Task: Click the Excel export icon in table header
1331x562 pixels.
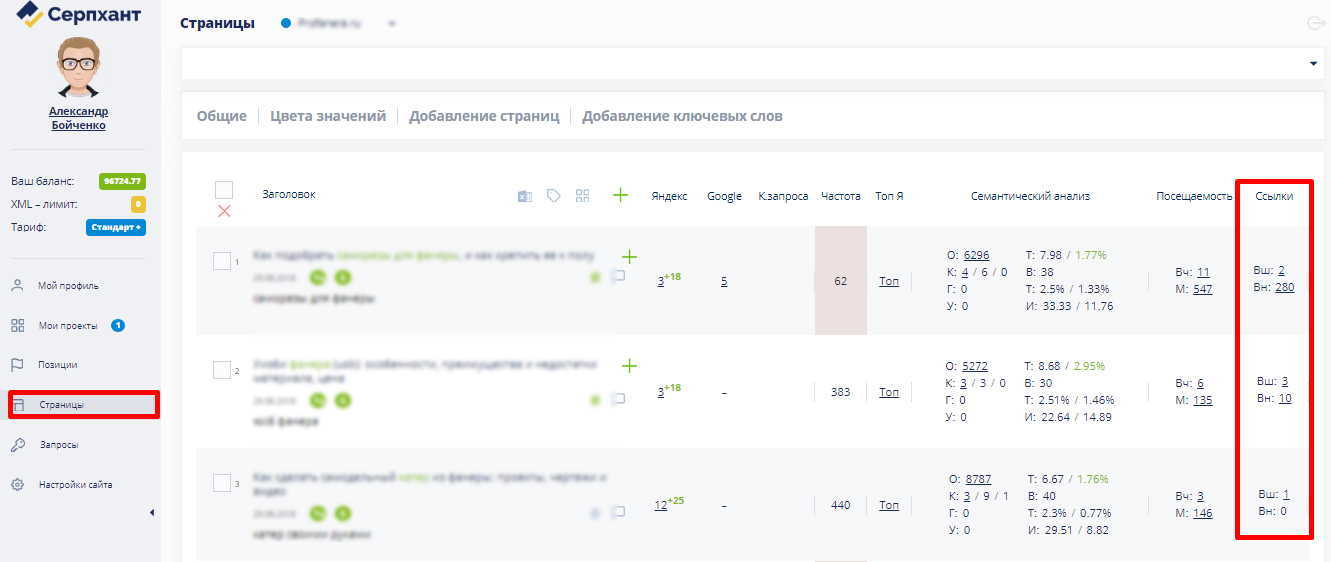Action: [x=524, y=196]
